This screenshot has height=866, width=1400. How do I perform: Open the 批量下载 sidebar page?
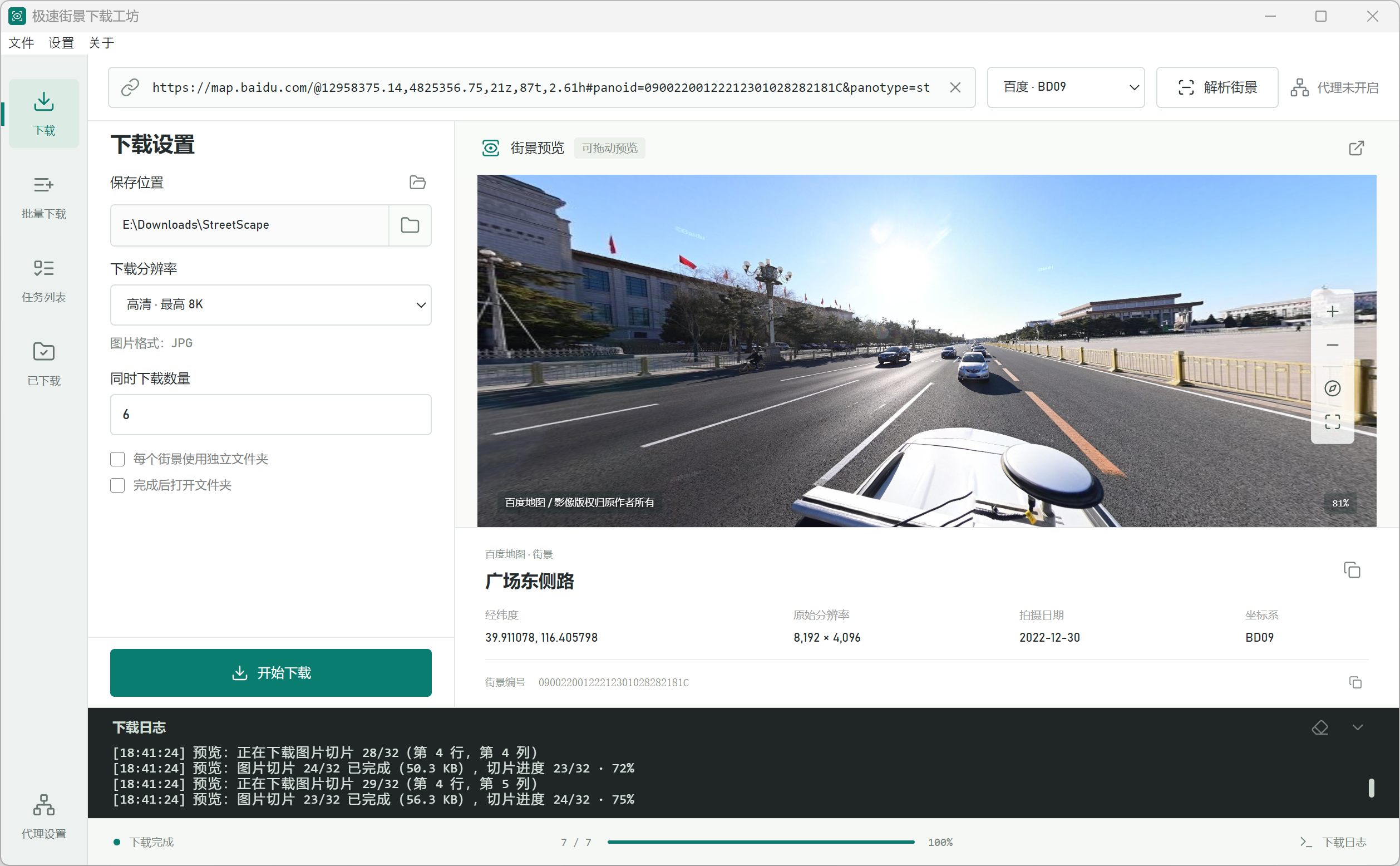pyautogui.click(x=43, y=197)
